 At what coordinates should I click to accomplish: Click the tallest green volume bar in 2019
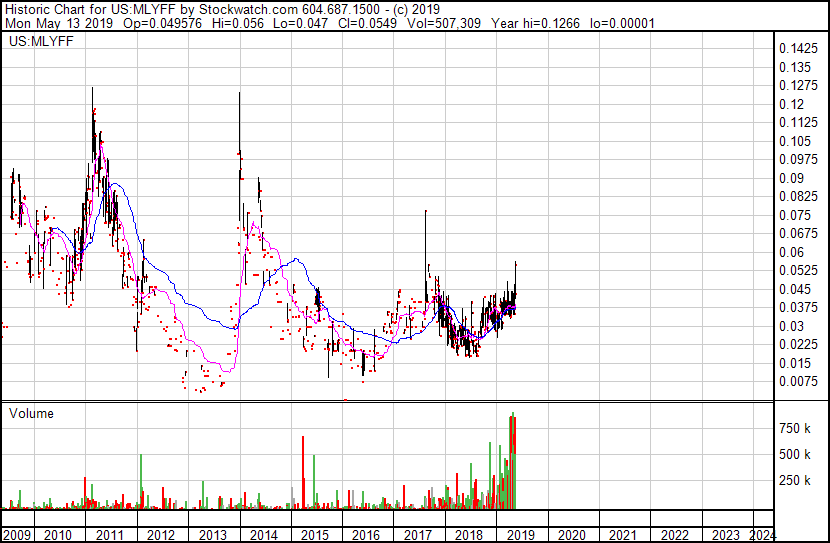pos(513,460)
